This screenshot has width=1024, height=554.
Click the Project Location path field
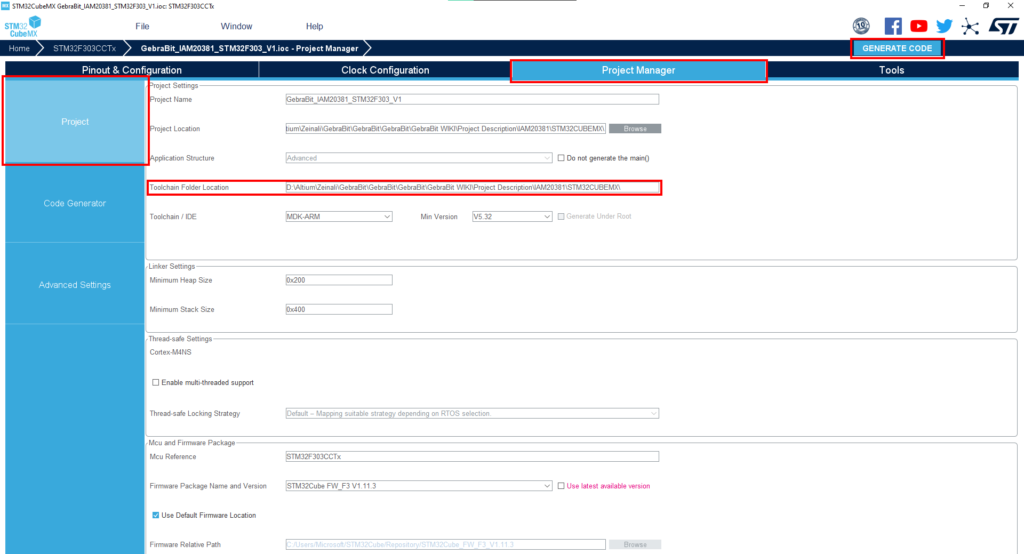pos(445,129)
